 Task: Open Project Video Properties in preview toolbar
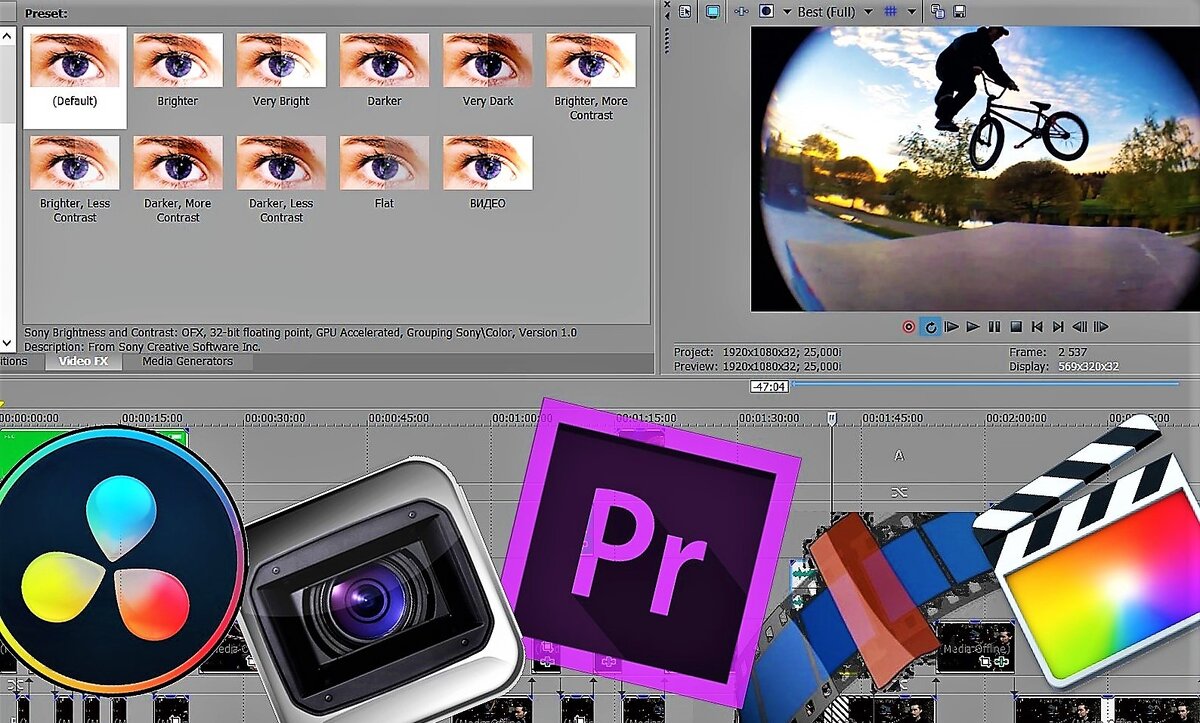point(685,11)
